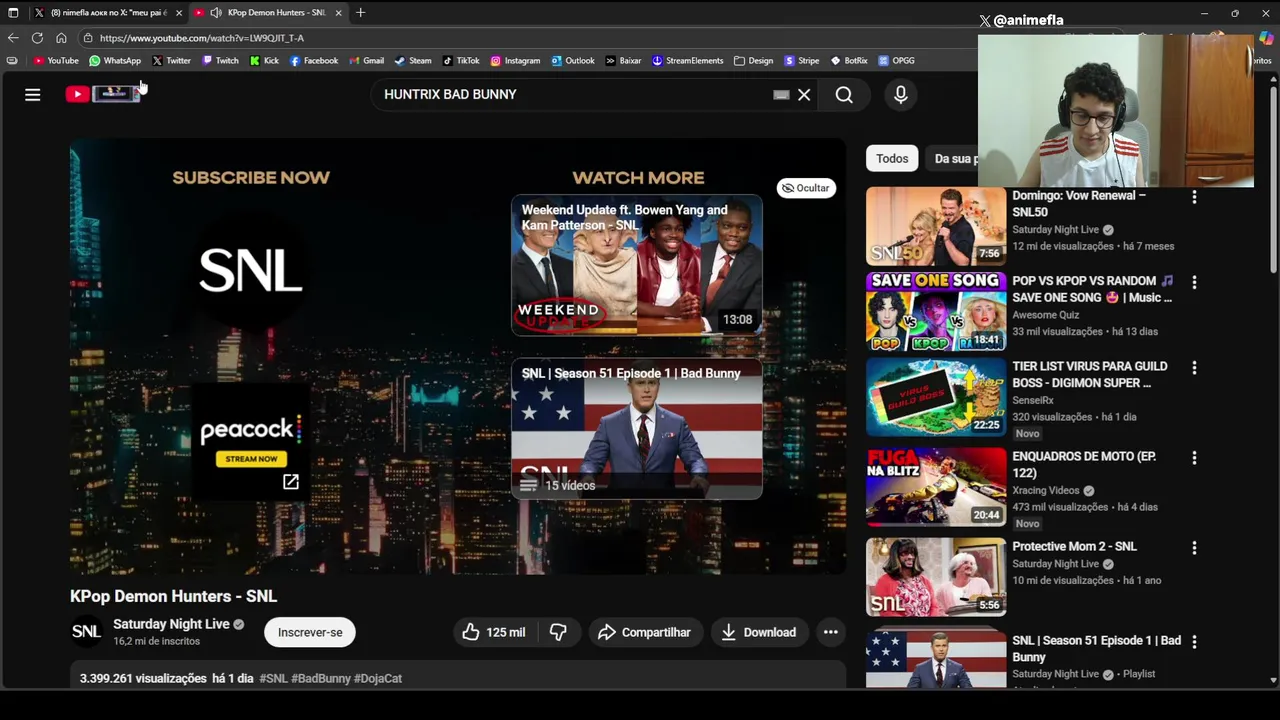Open options for Tier List Virus video
The height and width of the screenshot is (720, 1280).
click(x=1194, y=368)
